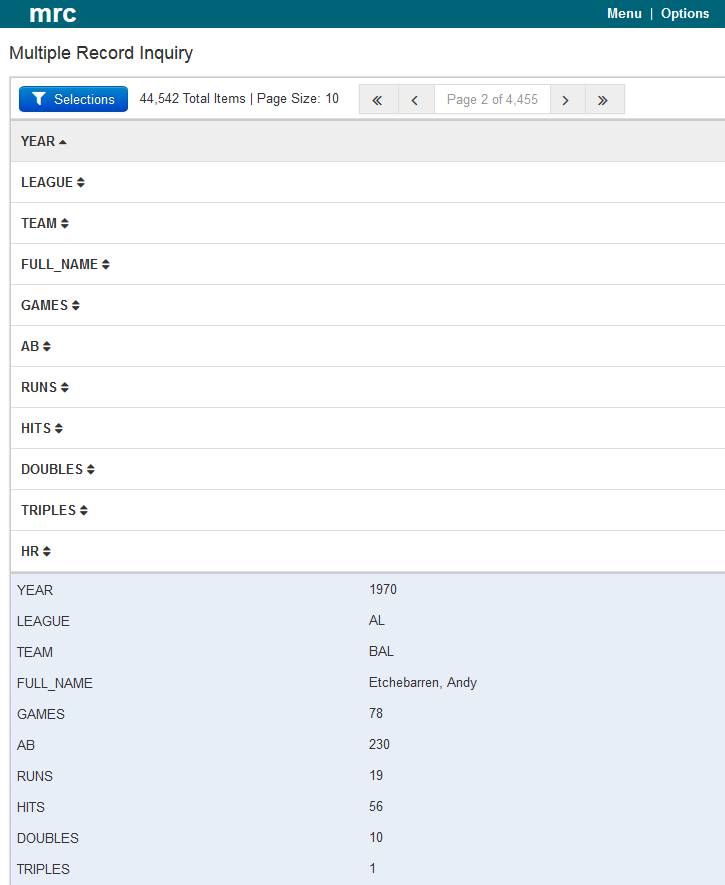Sort by the YEAR column header
This screenshot has width=725, height=885.
[43, 141]
